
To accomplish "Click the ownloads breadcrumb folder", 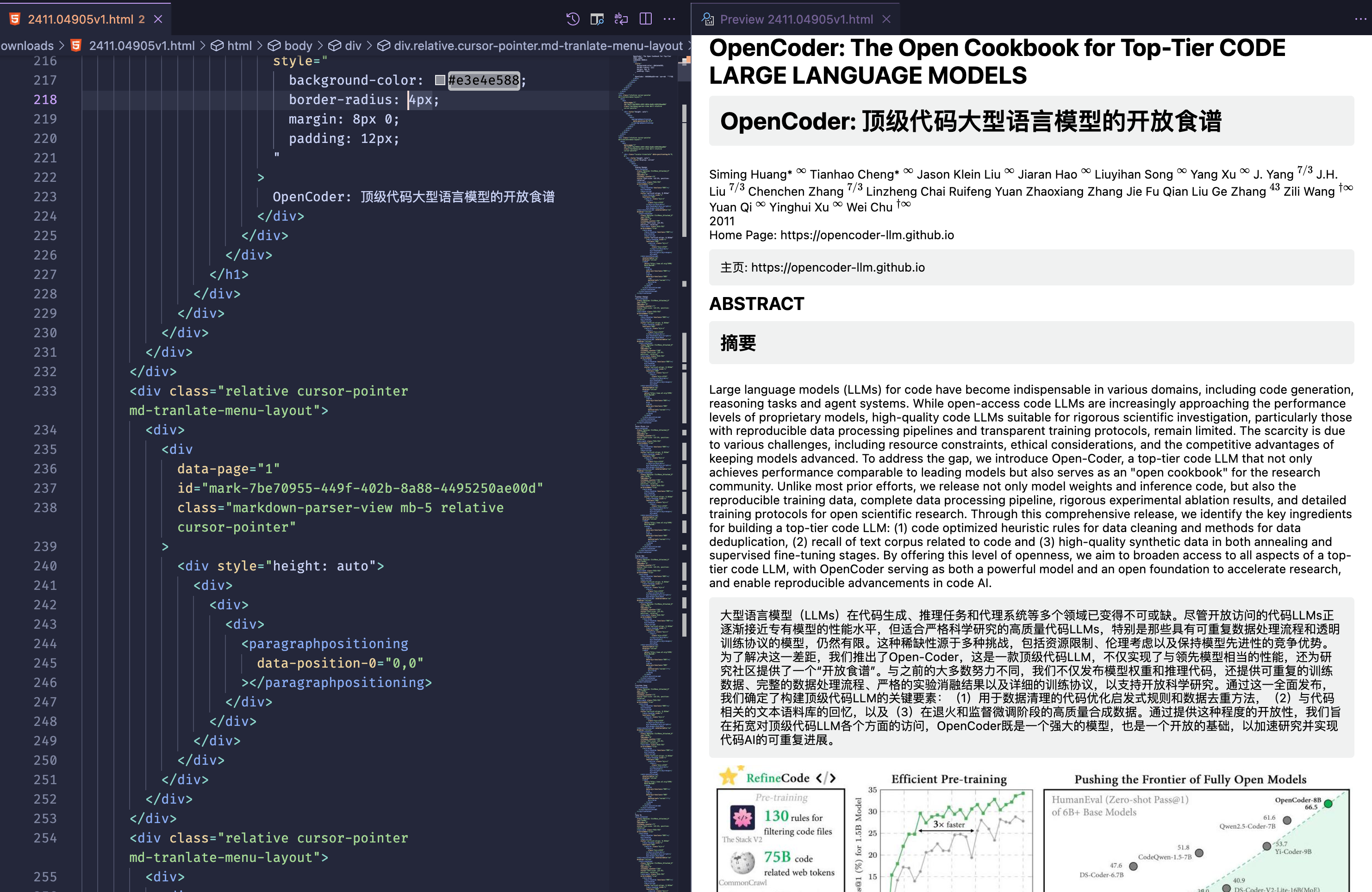I will (26, 45).
